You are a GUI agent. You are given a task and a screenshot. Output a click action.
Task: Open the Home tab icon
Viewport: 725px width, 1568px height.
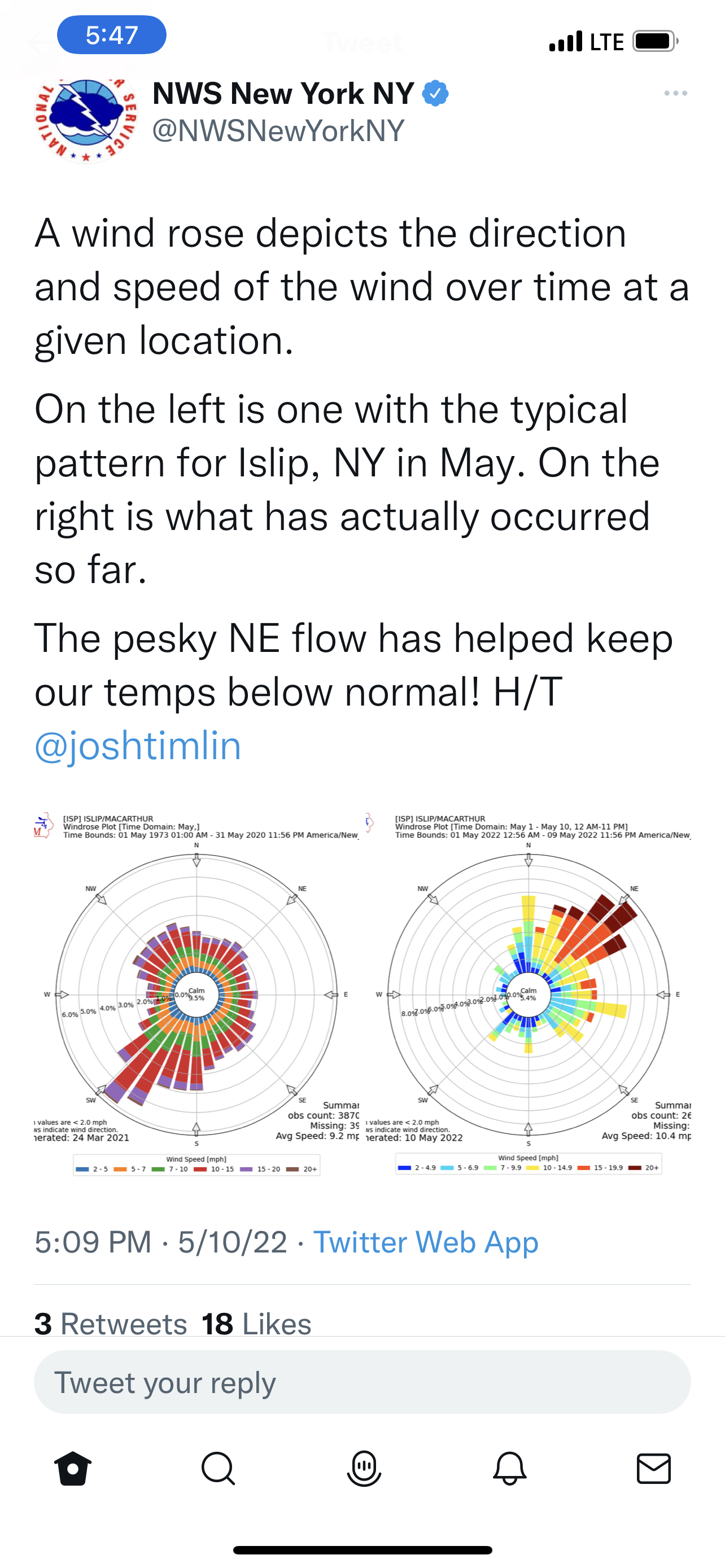72,1468
